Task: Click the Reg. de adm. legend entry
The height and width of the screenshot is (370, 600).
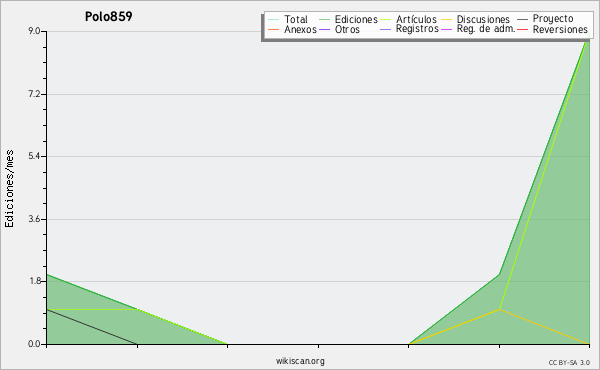Action: tap(486, 29)
